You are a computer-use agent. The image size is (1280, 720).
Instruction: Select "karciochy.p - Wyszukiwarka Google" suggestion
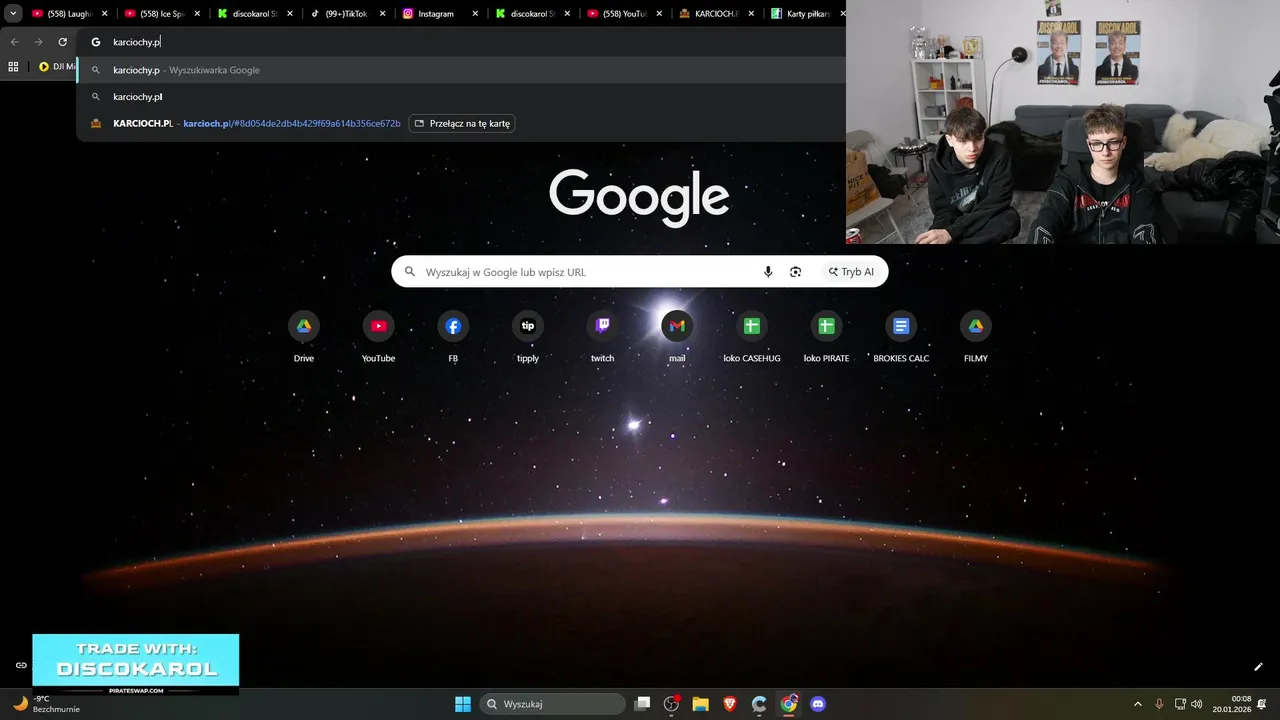(461, 70)
